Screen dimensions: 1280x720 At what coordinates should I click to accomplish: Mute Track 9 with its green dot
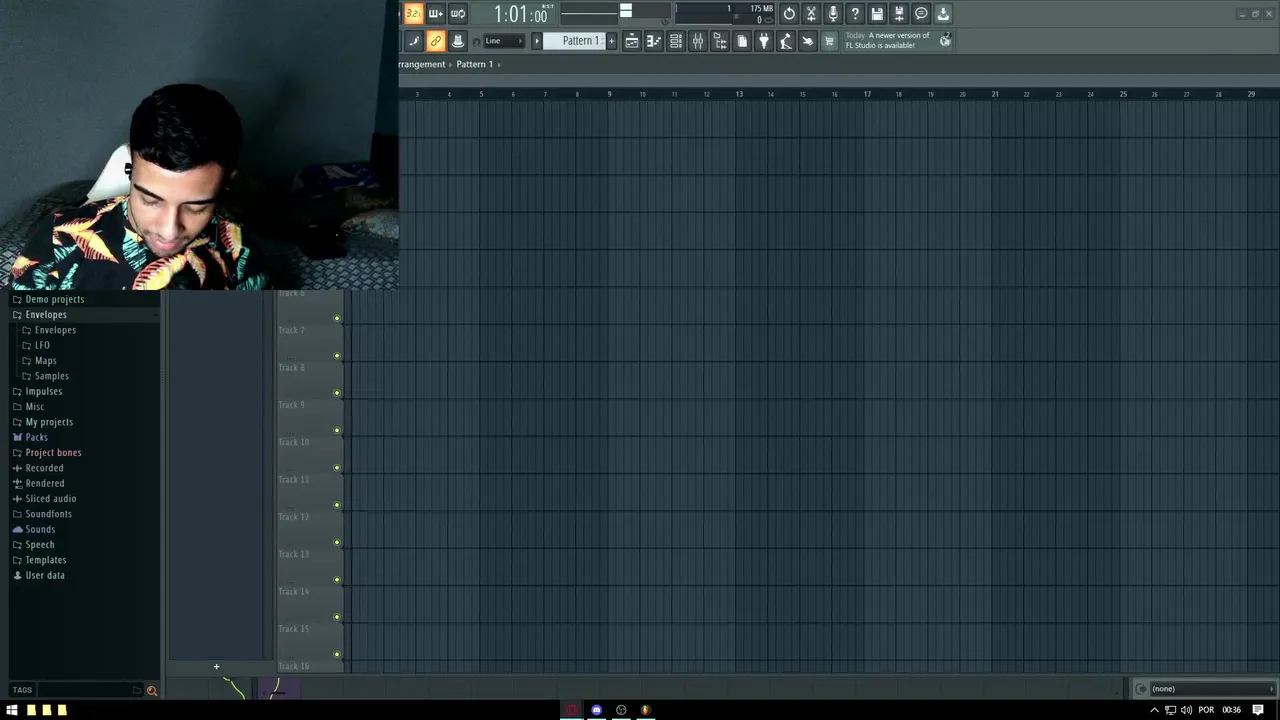(x=337, y=430)
